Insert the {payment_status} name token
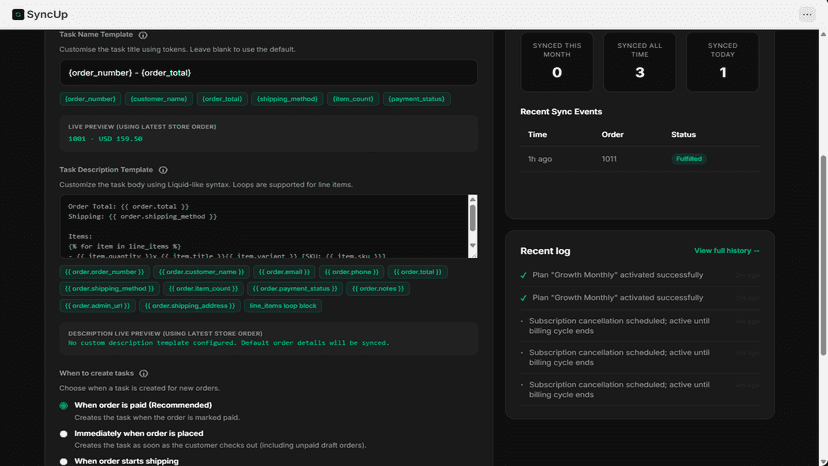 [x=417, y=99]
